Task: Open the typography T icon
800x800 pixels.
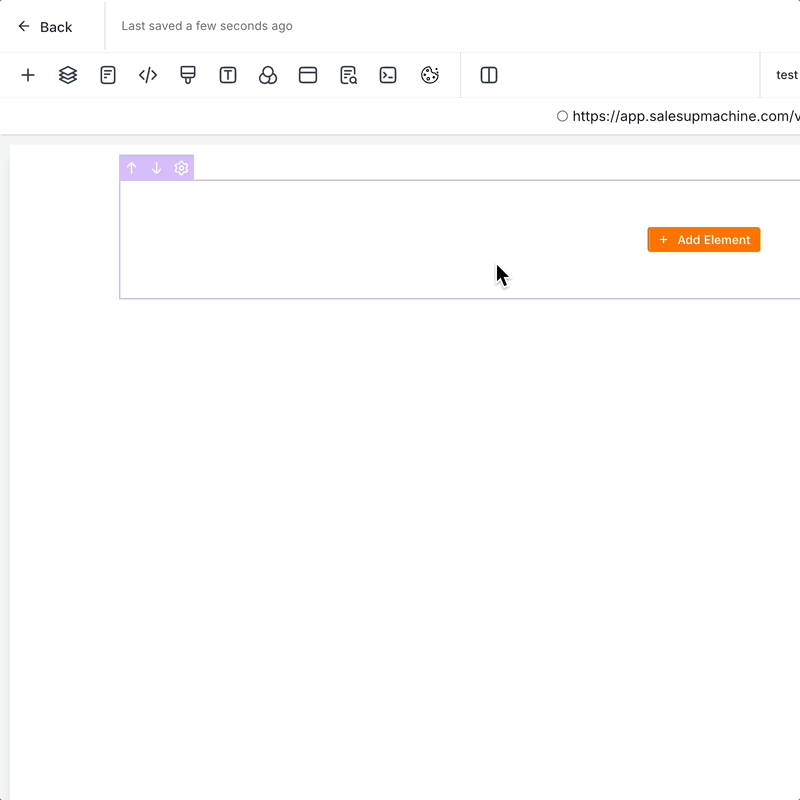Action: pos(228,76)
